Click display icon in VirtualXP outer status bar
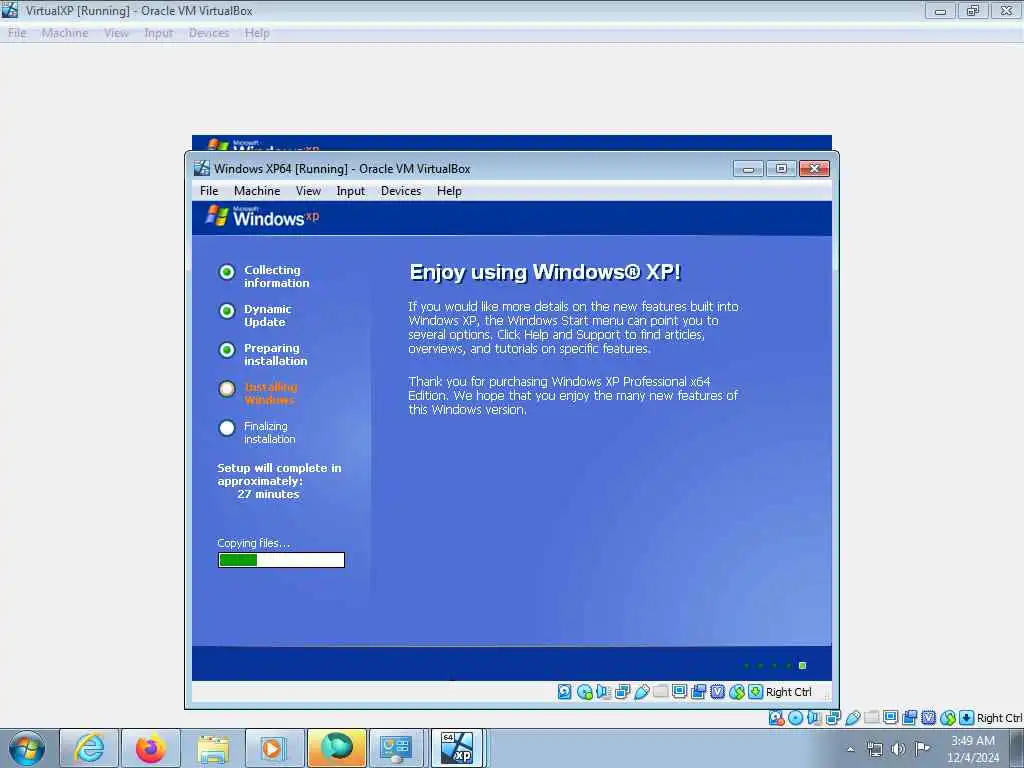The width and height of the screenshot is (1024, 768). point(891,718)
